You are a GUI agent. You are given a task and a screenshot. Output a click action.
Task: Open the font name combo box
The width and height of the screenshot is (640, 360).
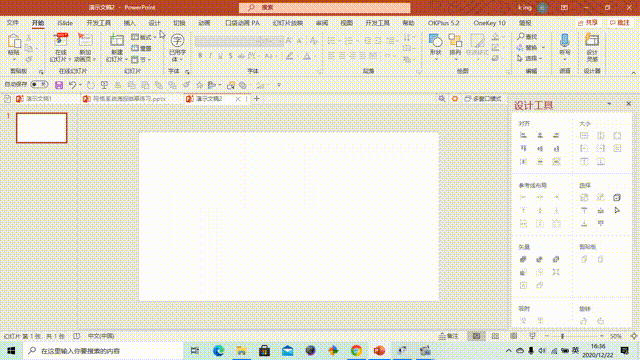coord(228,41)
